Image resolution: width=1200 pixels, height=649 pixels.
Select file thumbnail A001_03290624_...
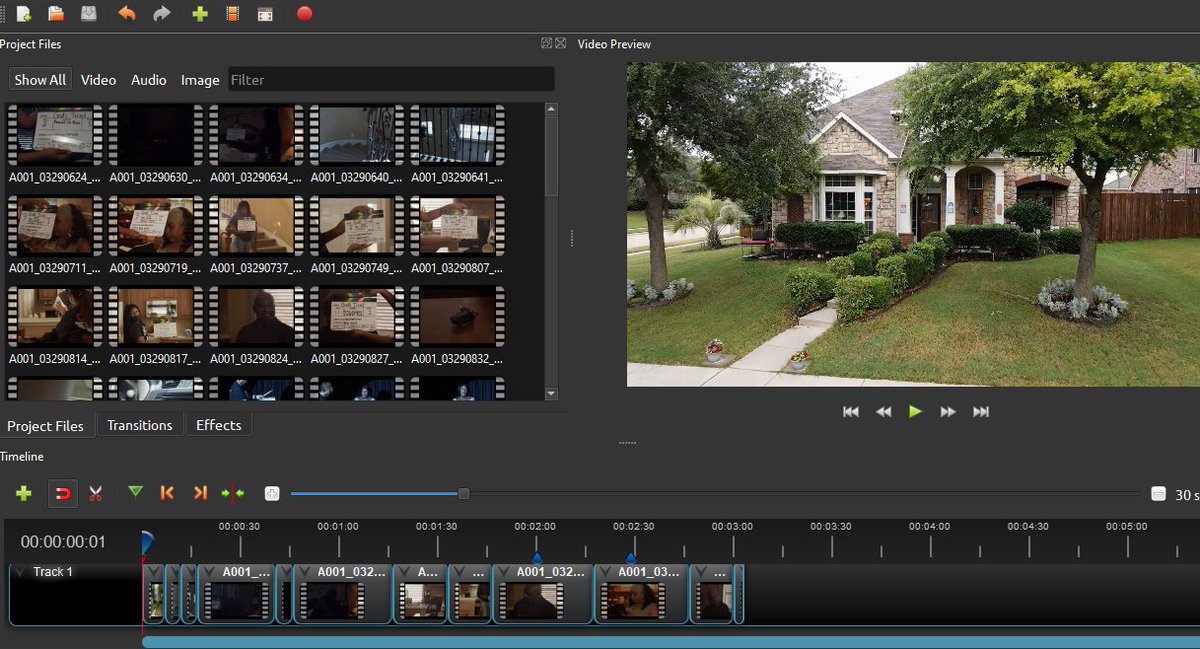[55, 135]
